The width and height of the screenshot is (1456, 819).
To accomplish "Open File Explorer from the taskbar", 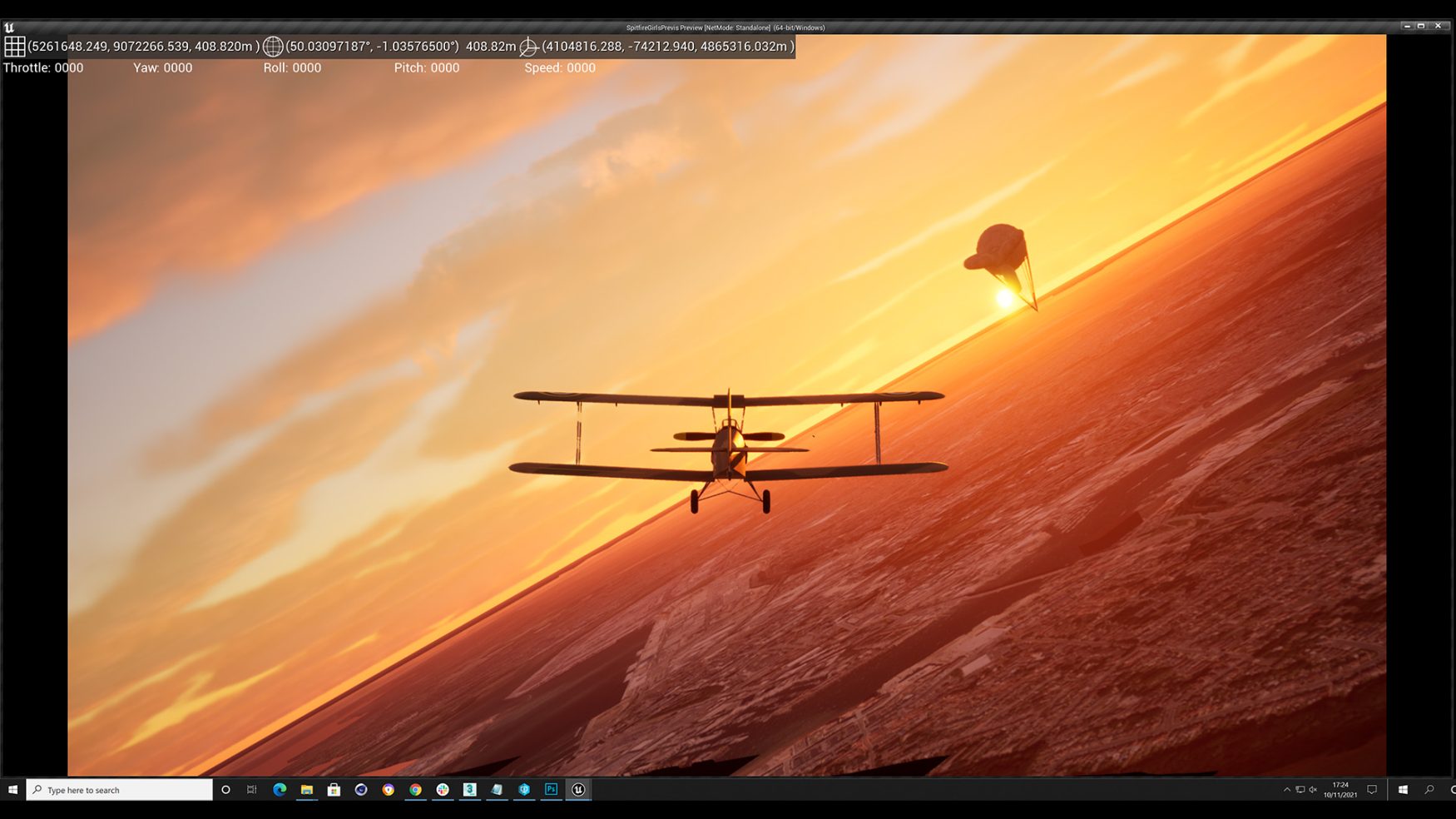I will (307, 790).
